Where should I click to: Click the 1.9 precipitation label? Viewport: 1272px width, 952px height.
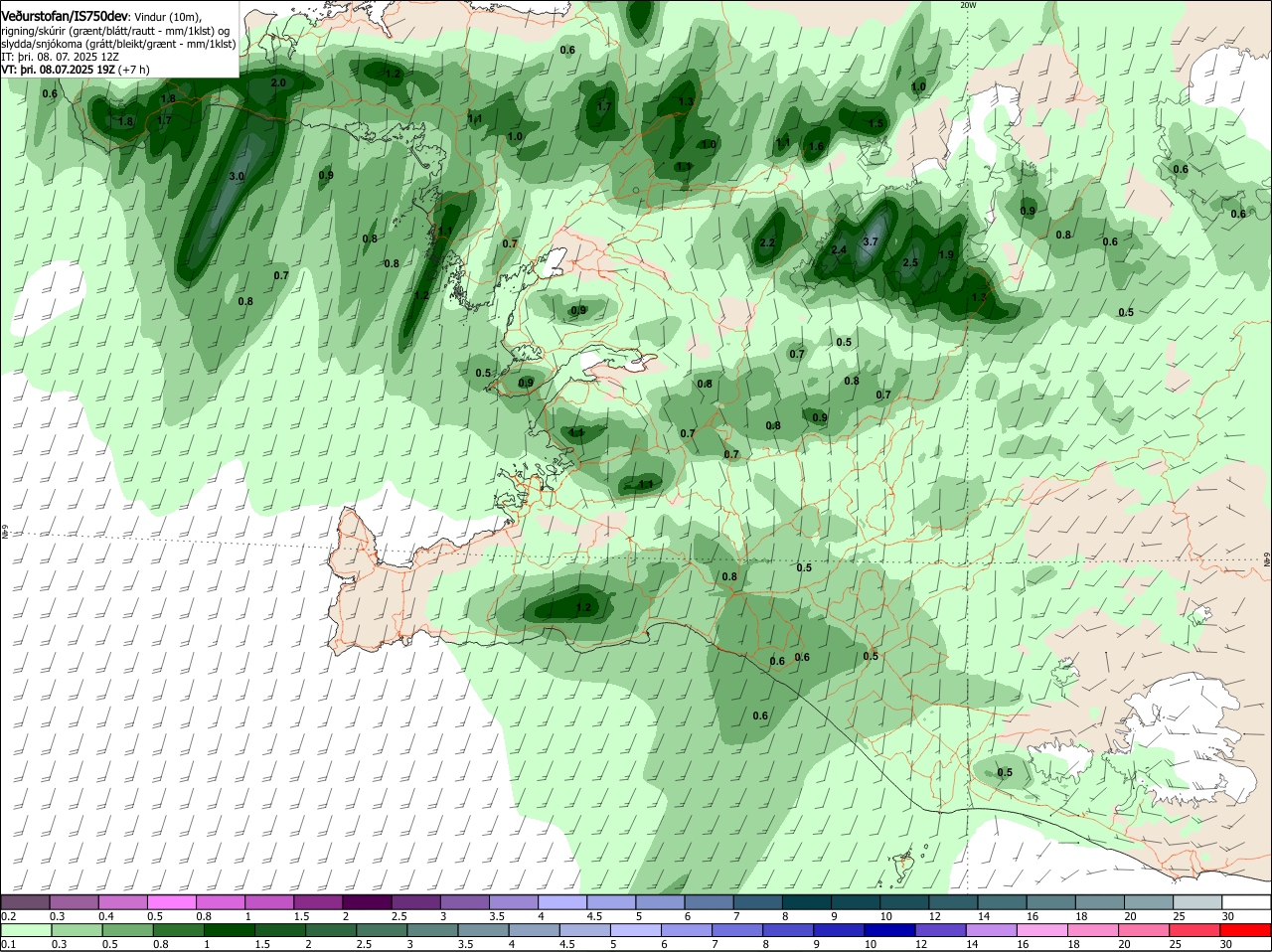coord(946,254)
